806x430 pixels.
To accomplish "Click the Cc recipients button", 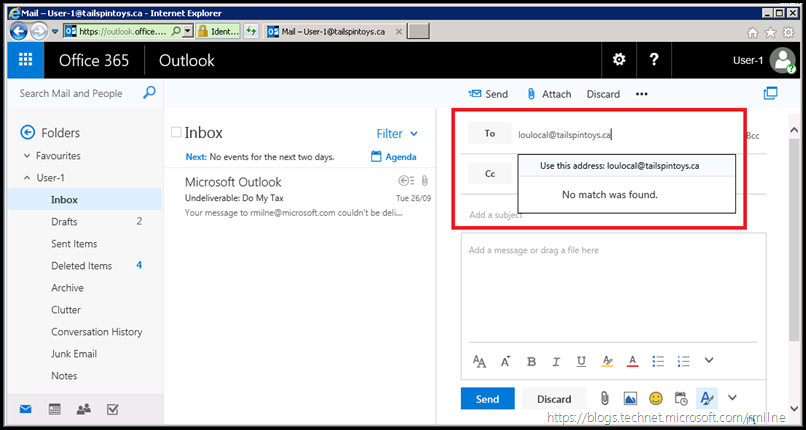I will tap(490, 174).
